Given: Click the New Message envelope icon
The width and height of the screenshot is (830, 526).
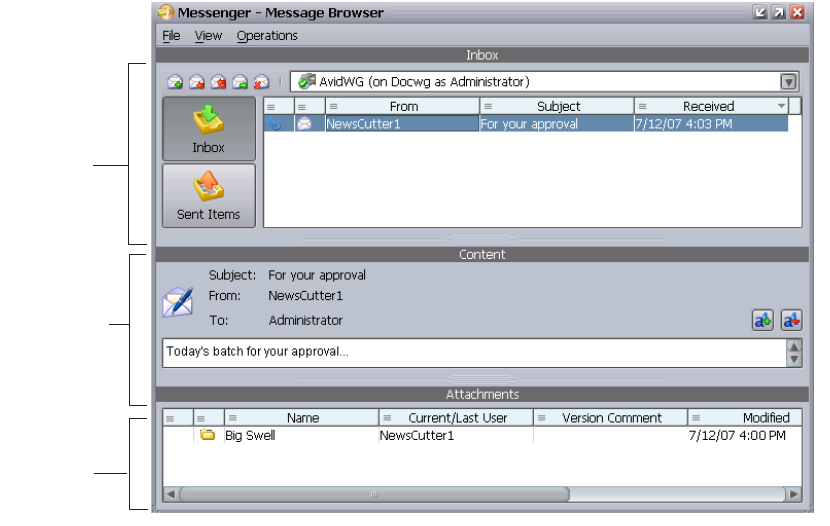Looking at the screenshot, I should point(175,82).
